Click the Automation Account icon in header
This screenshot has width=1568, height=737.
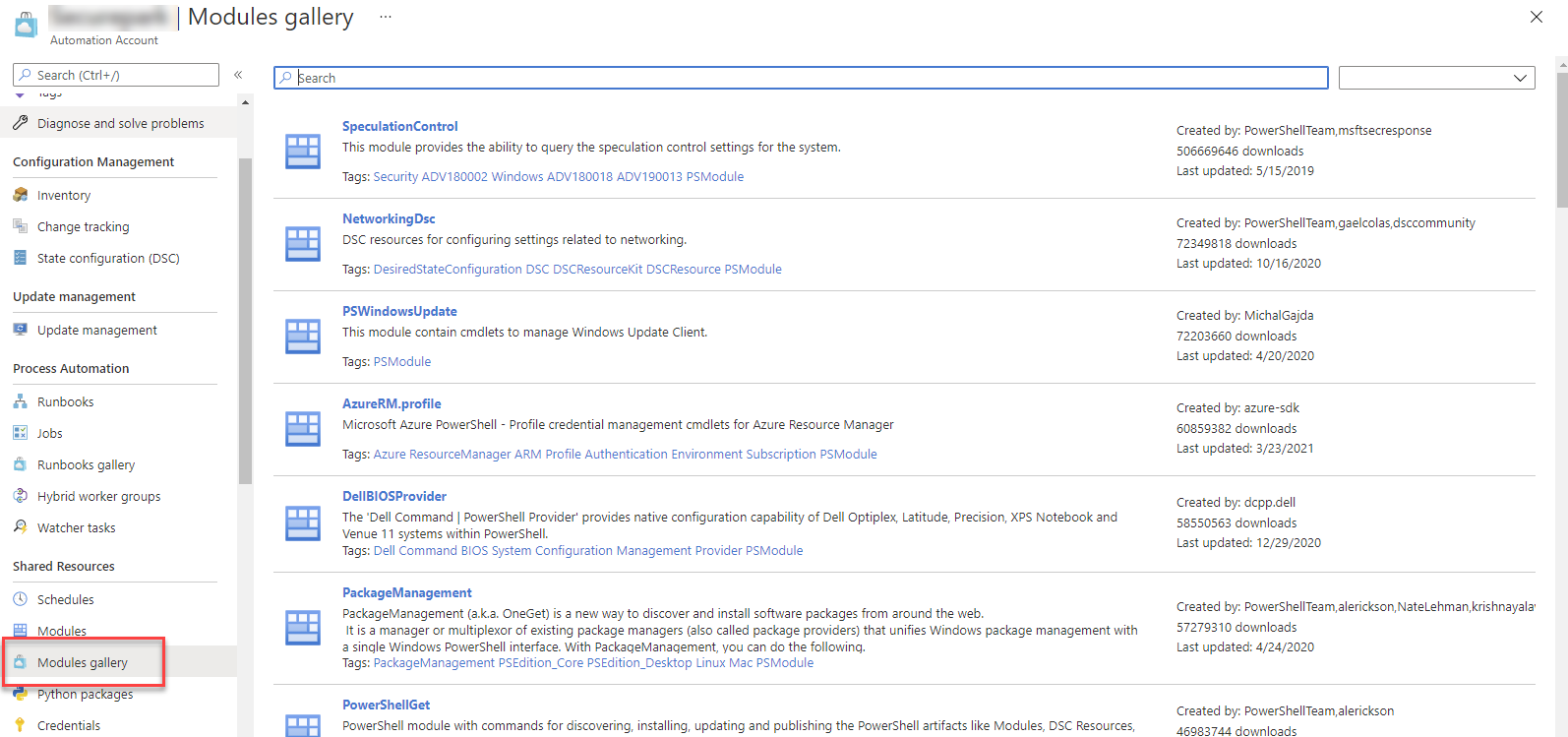pos(27,25)
